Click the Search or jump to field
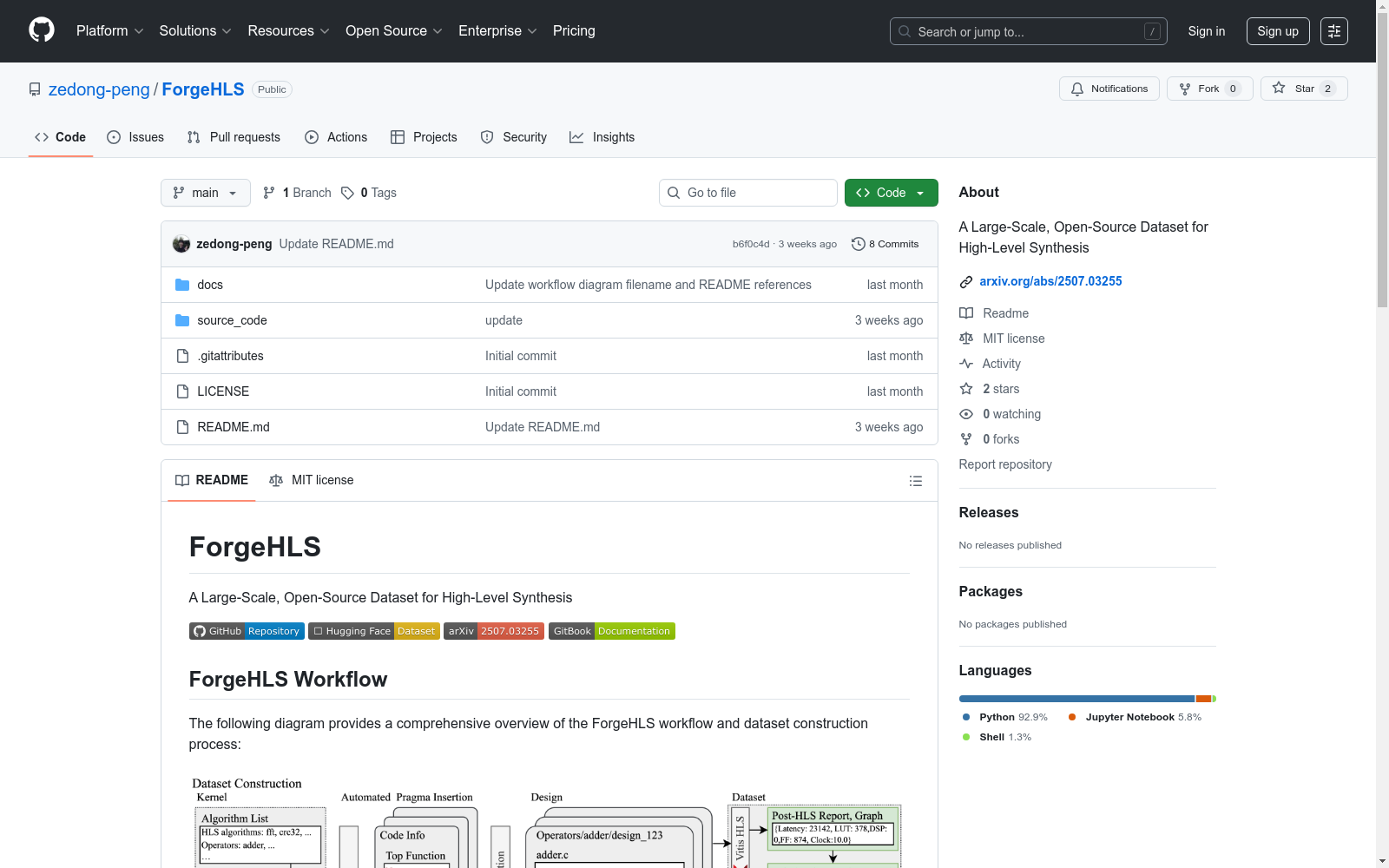The height and width of the screenshot is (868, 1389). 1029,31
